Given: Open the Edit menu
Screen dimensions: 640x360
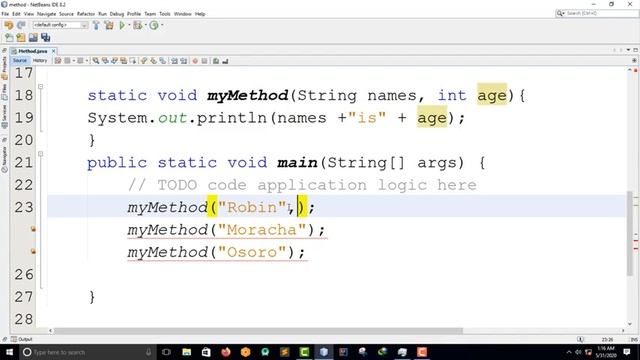Looking at the screenshot, I should pyautogui.click(x=16, y=14).
